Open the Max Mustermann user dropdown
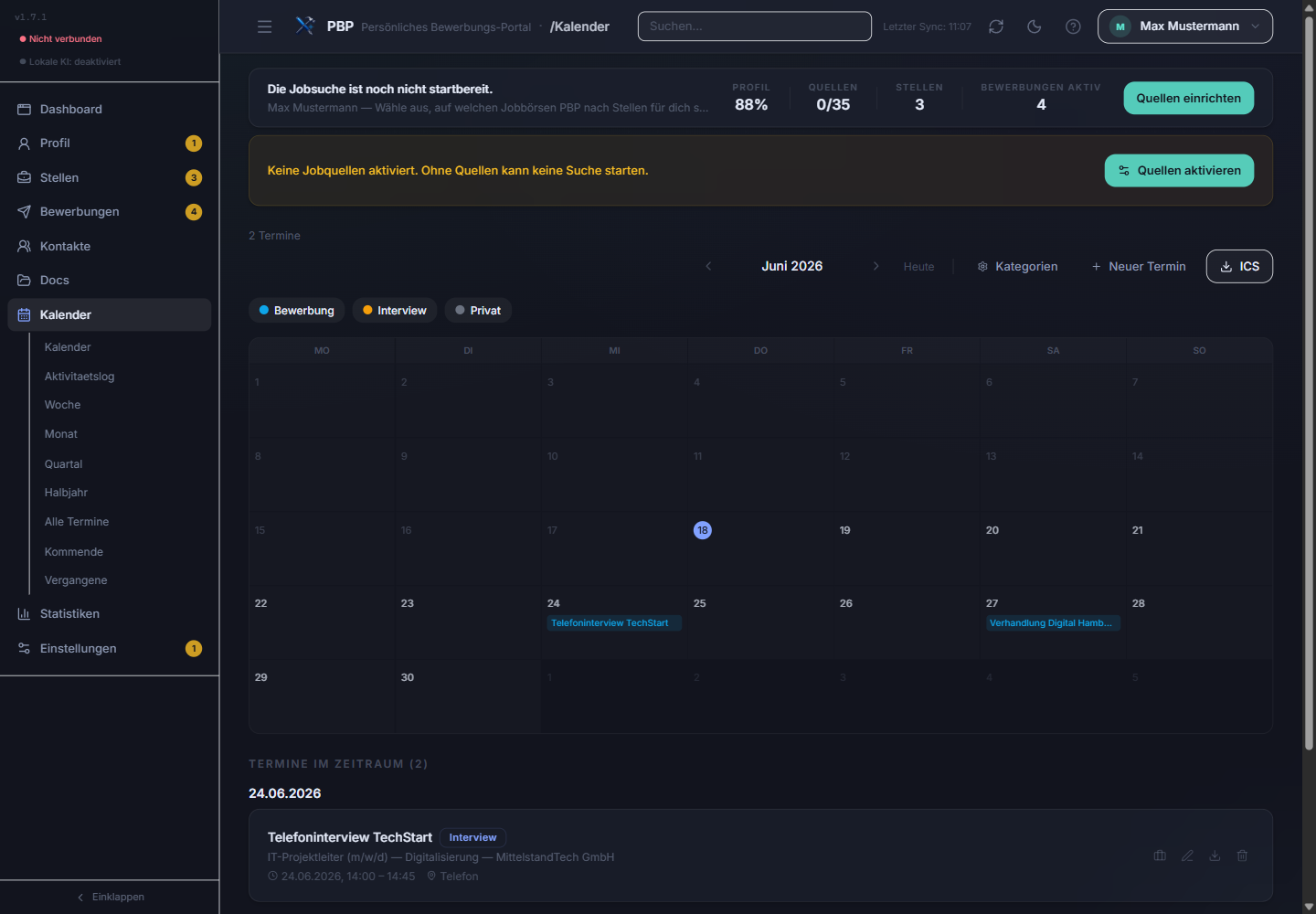Image resolution: width=1316 pixels, height=914 pixels. point(1184,27)
